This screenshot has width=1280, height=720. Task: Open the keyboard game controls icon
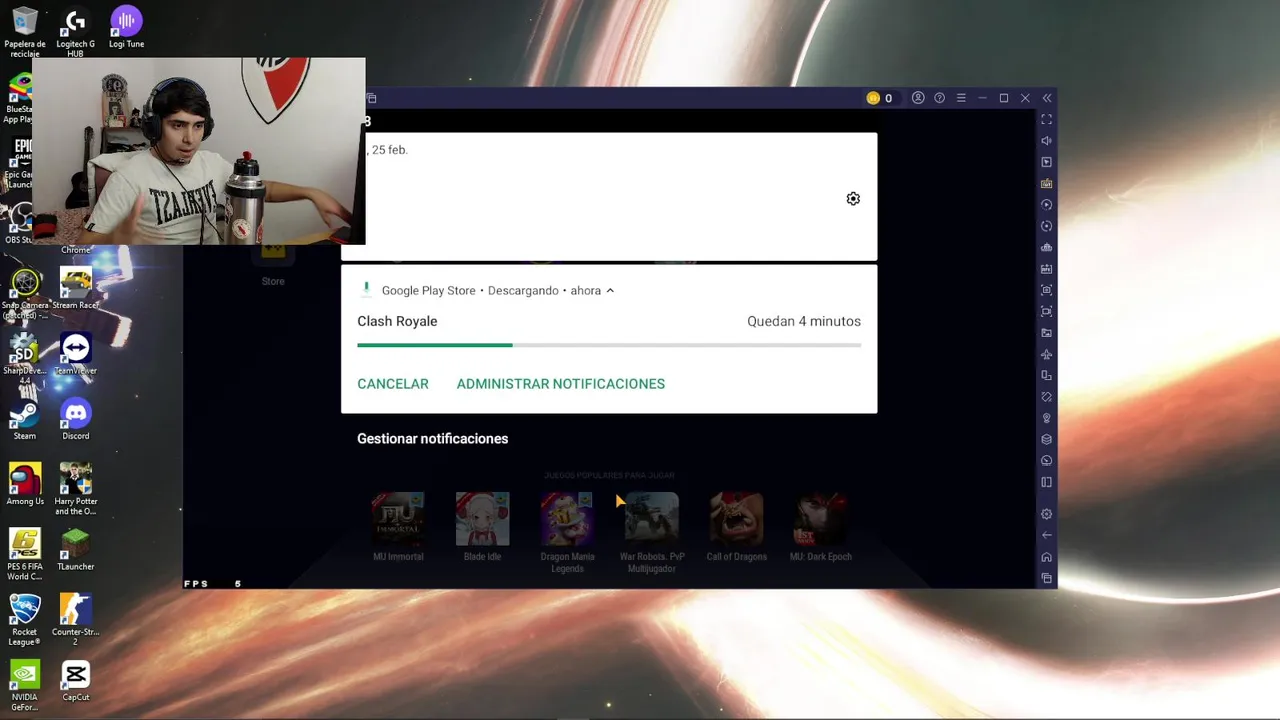click(1046, 184)
